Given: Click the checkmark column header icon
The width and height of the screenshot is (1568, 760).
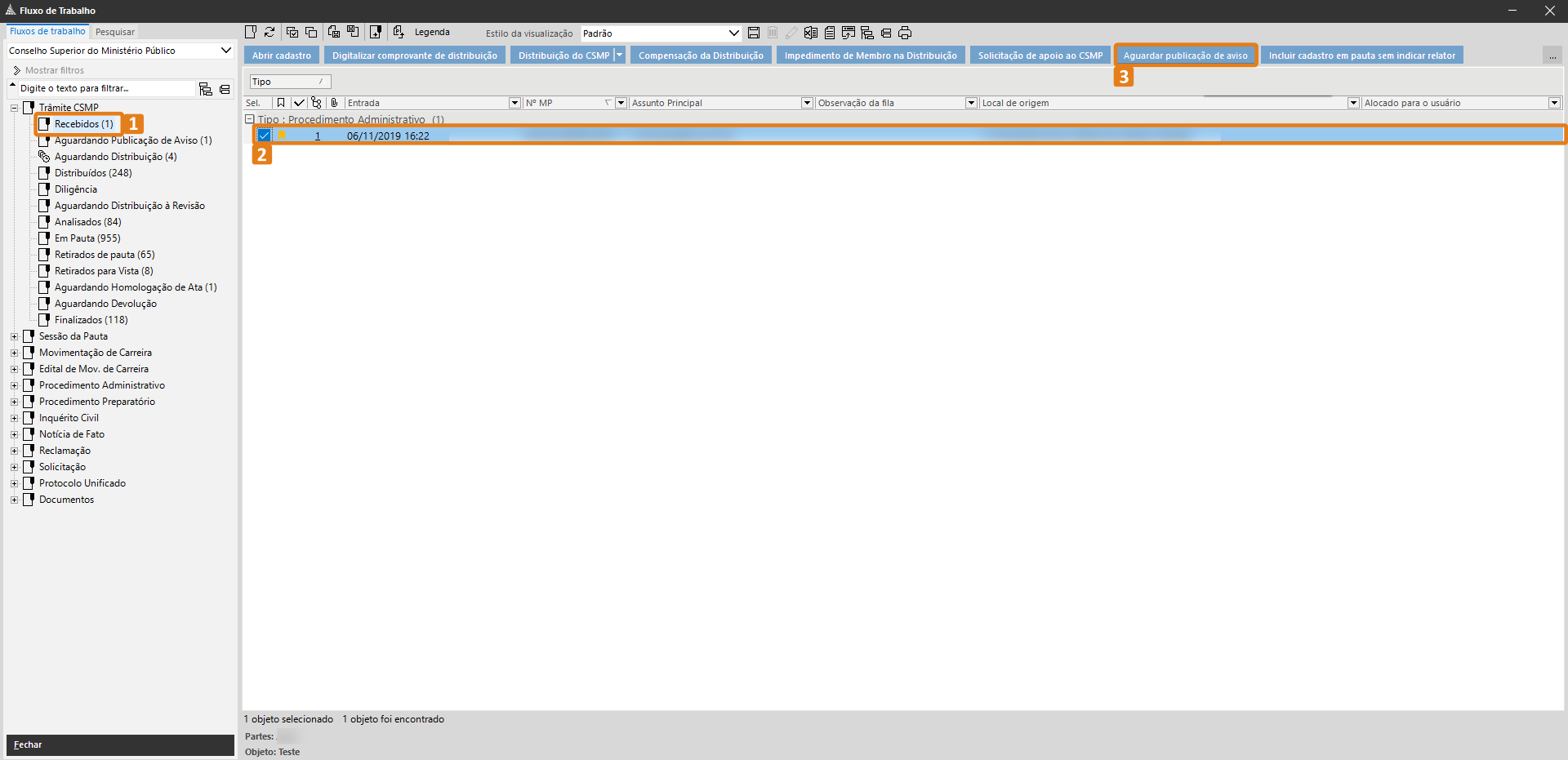Looking at the screenshot, I should (x=299, y=103).
